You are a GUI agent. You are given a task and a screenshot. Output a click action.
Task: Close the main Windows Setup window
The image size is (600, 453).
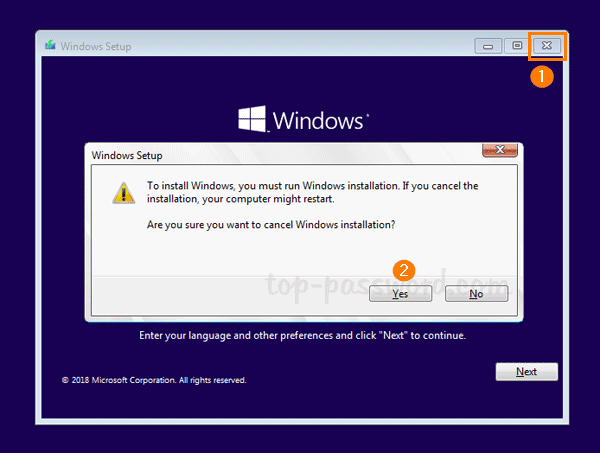[x=547, y=46]
